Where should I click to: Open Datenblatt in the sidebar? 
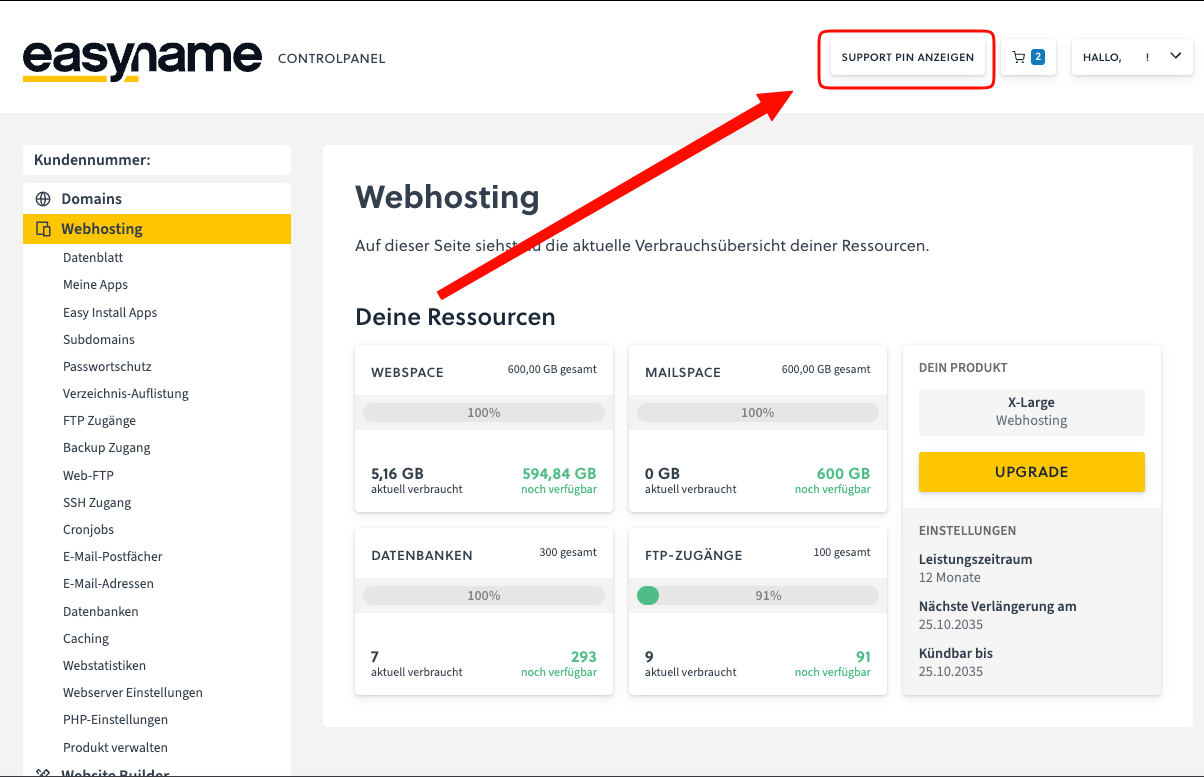pos(93,257)
